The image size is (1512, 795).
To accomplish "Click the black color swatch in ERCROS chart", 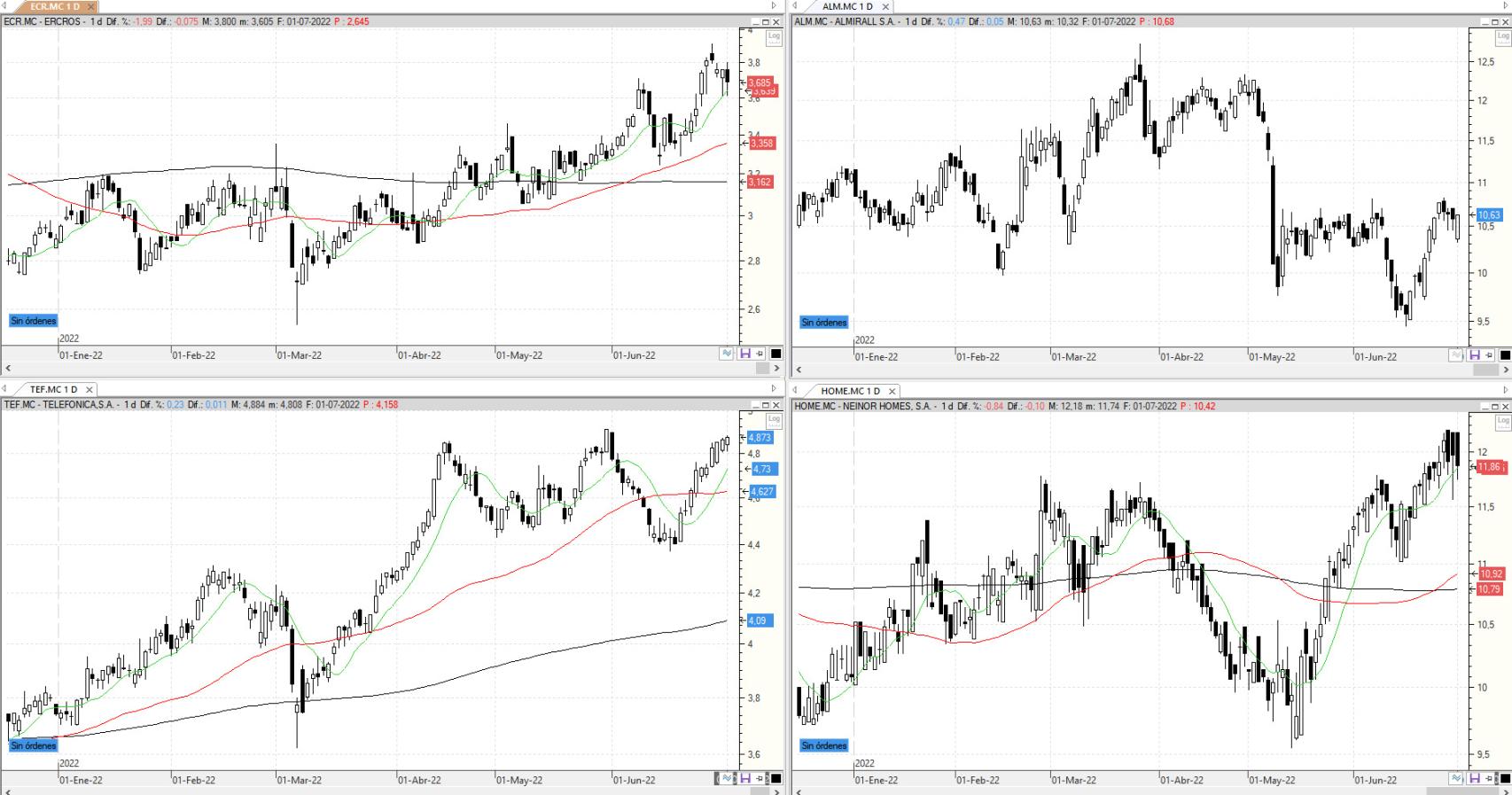I will pyautogui.click(x=775, y=354).
